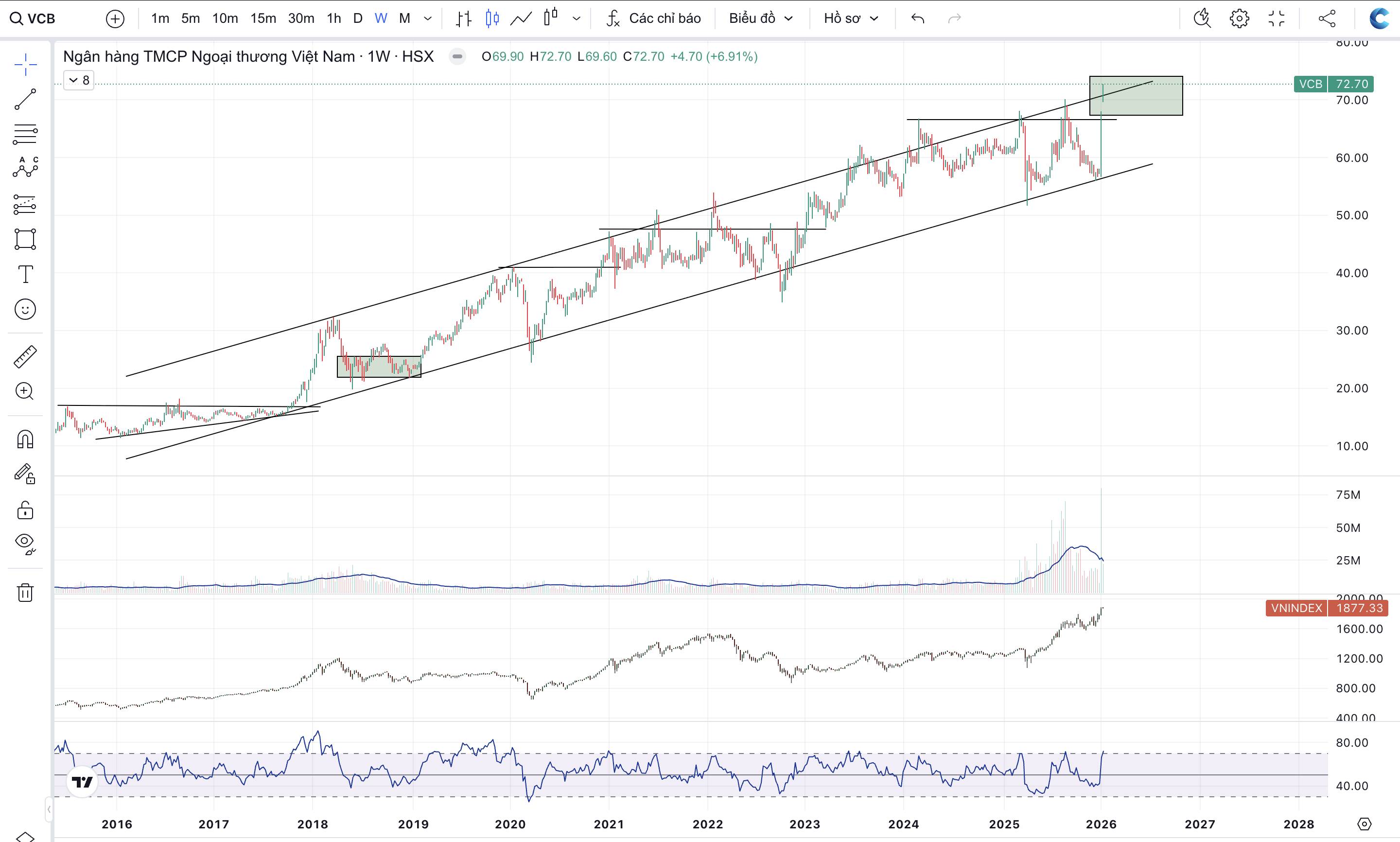Select the rectangle shape tool
This screenshot has width=1400, height=842.
(x=25, y=240)
